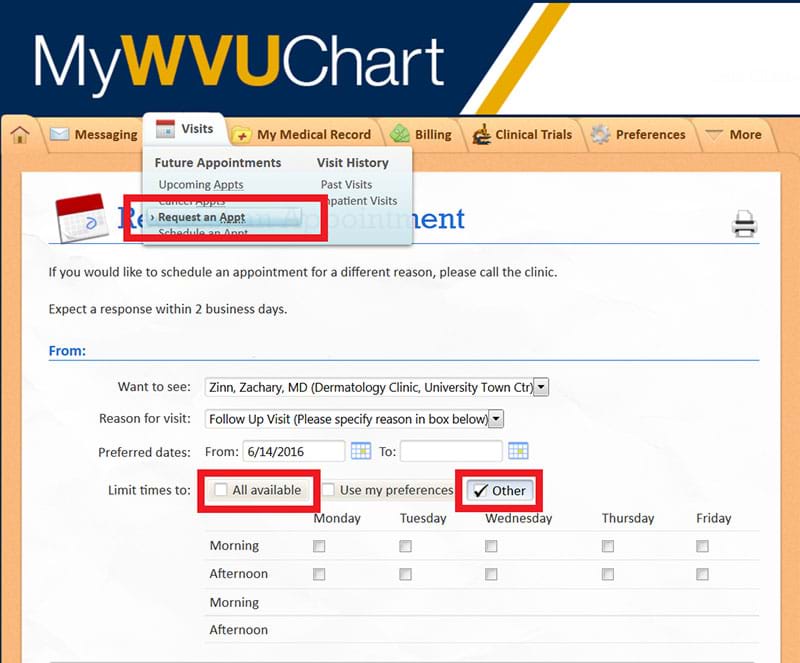Click the Thursday column header
Viewport: 800px width, 663px height.
pyautogui.click(x=628, y=519)
